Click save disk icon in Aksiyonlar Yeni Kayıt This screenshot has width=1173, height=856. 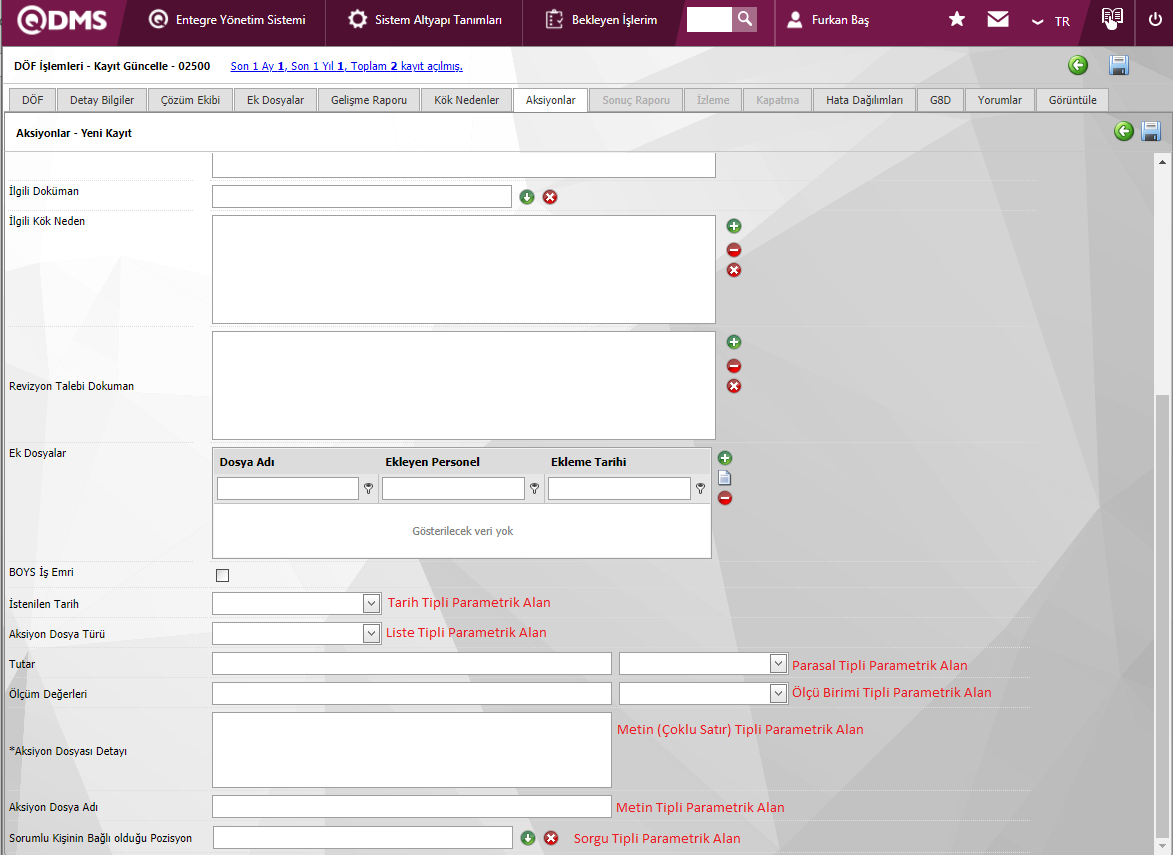click(x=1151, y=131)
